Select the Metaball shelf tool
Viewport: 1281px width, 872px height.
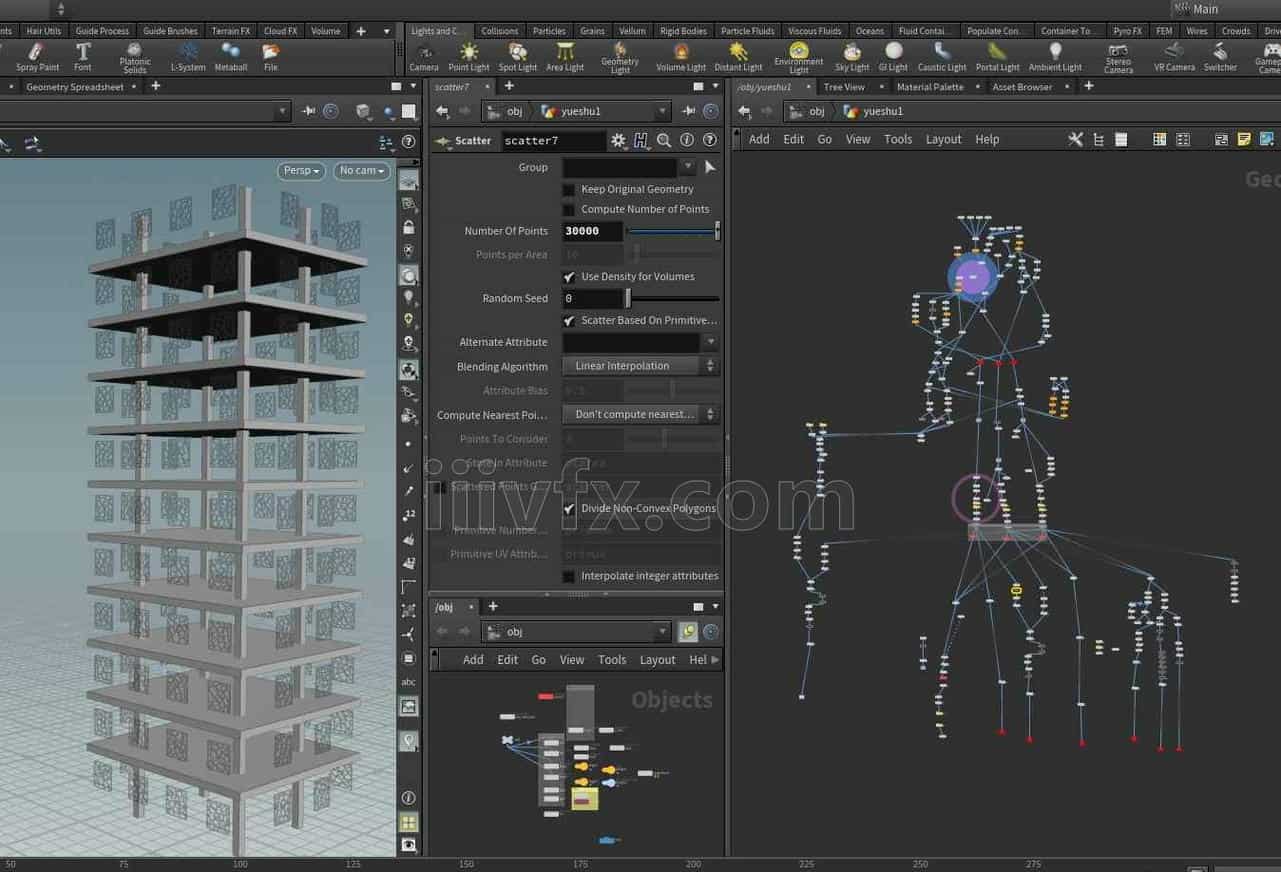click(x=231, y=57)
